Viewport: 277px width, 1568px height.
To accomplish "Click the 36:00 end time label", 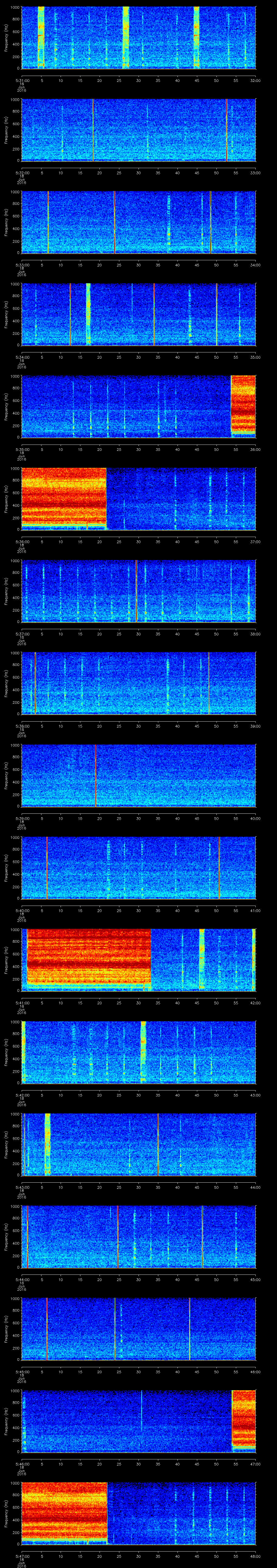I will click(x=255, y=449).
